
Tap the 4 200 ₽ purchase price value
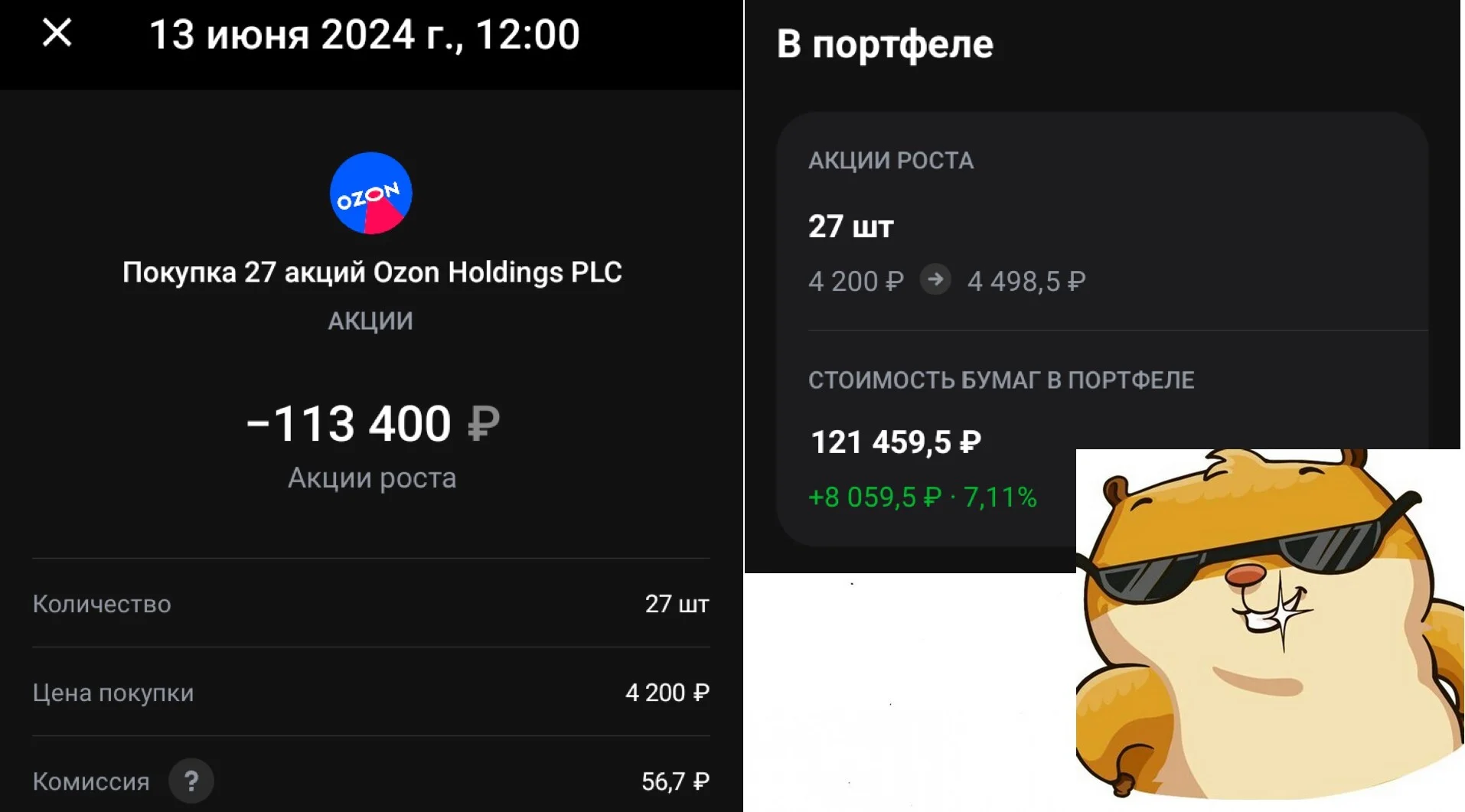point(667,693)
